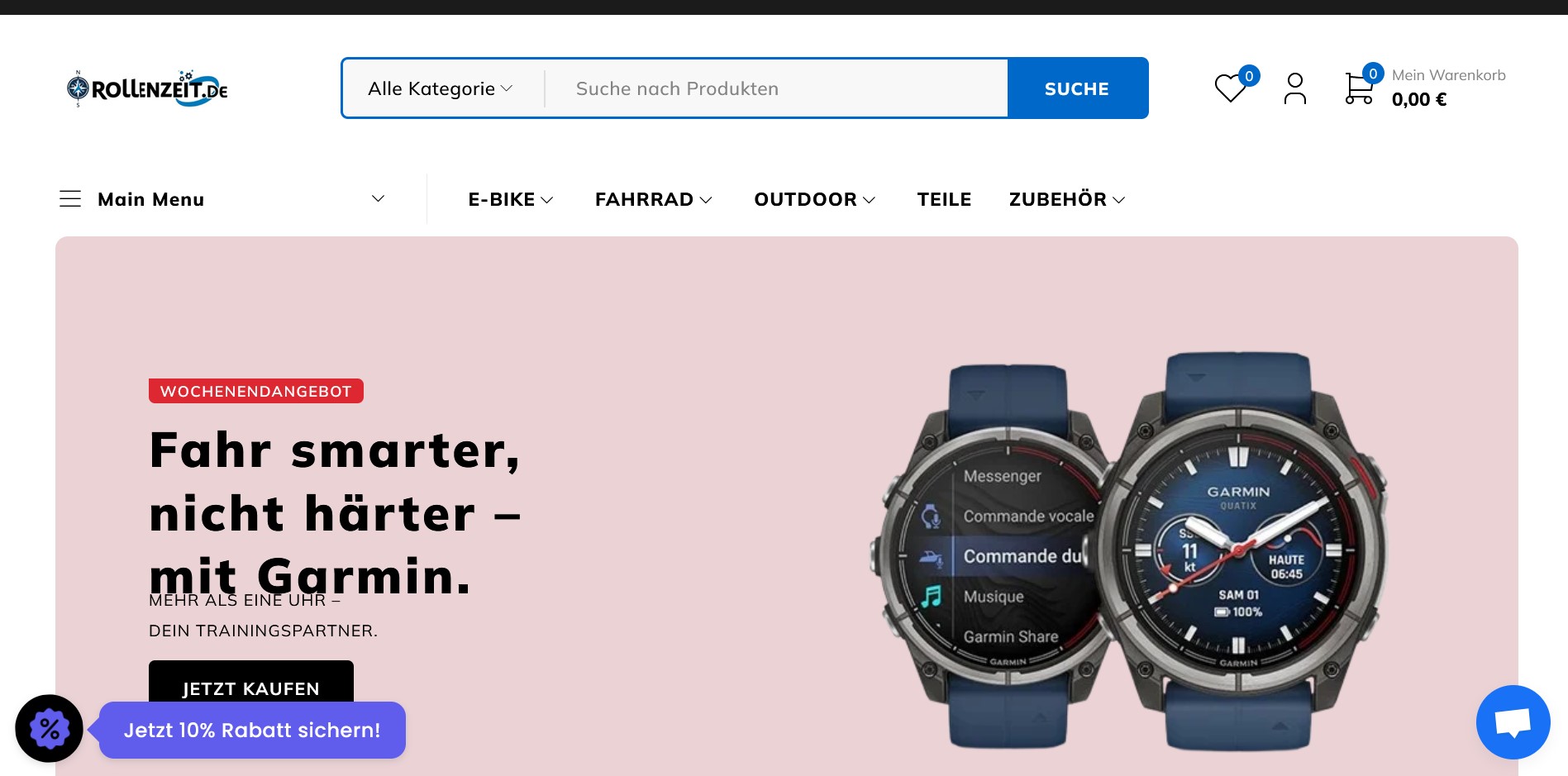
Task: Select the TEILE menu item
Action: point(944,199)
